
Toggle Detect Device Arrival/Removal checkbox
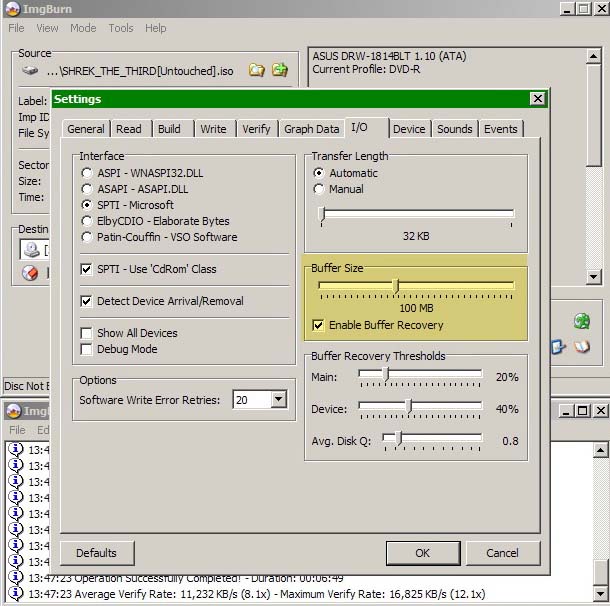click(x=86, y=301)
